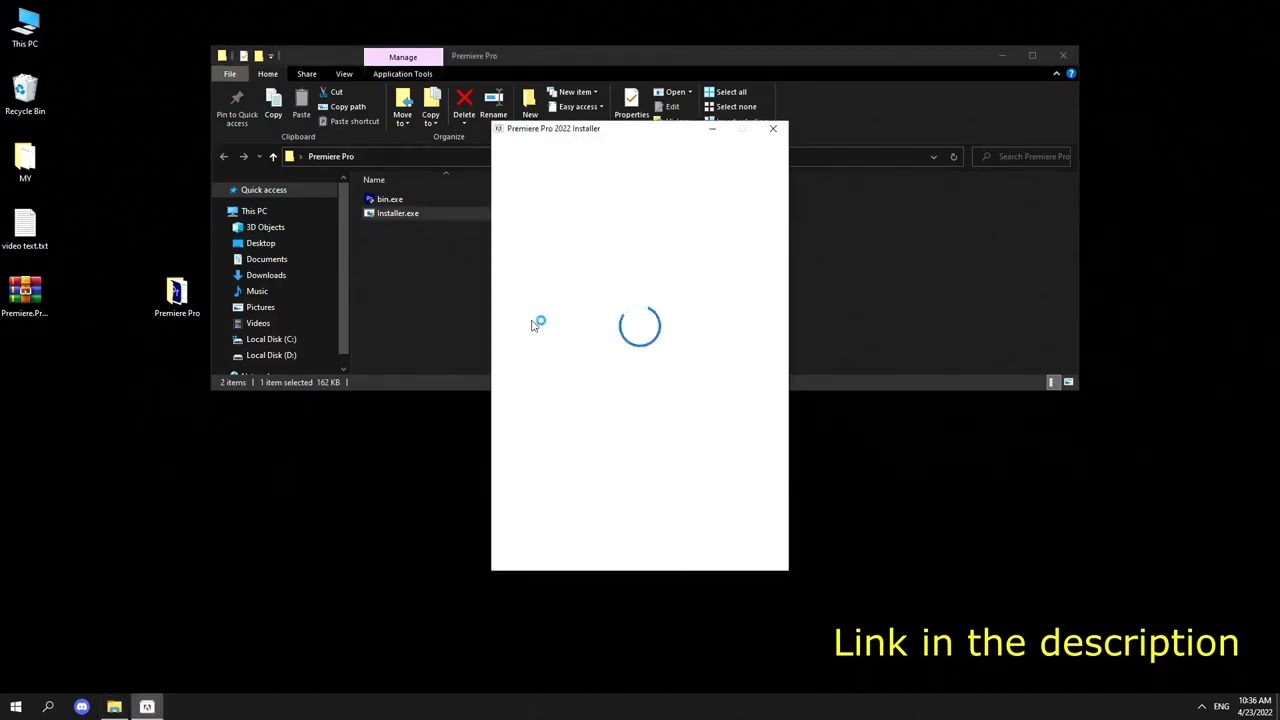Open Customize Quick Access Toolbar dropdown
This screenshot has width=1280, height=720.
click(x=270, y=56)
